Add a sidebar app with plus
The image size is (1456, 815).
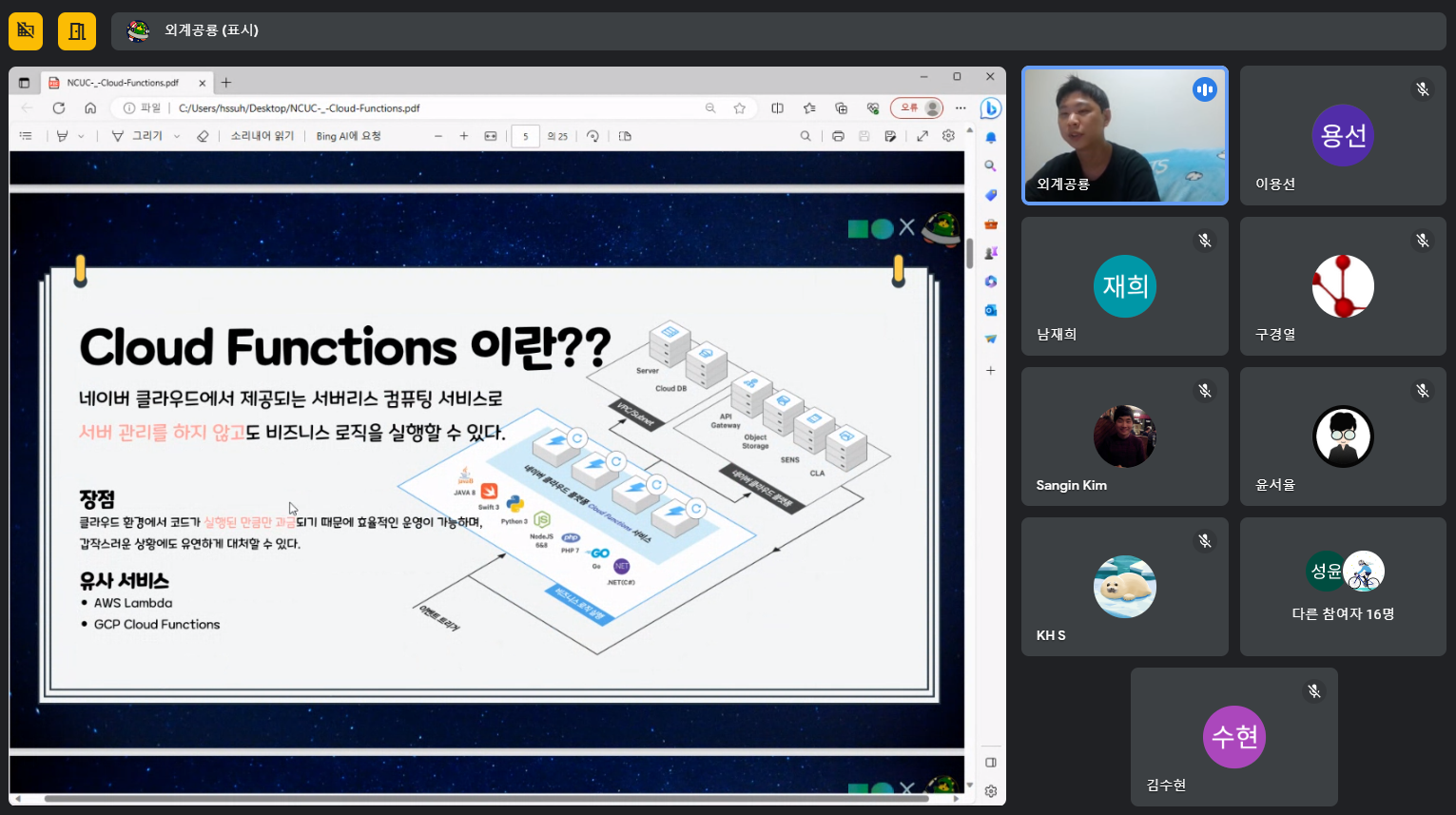(991, 370)
